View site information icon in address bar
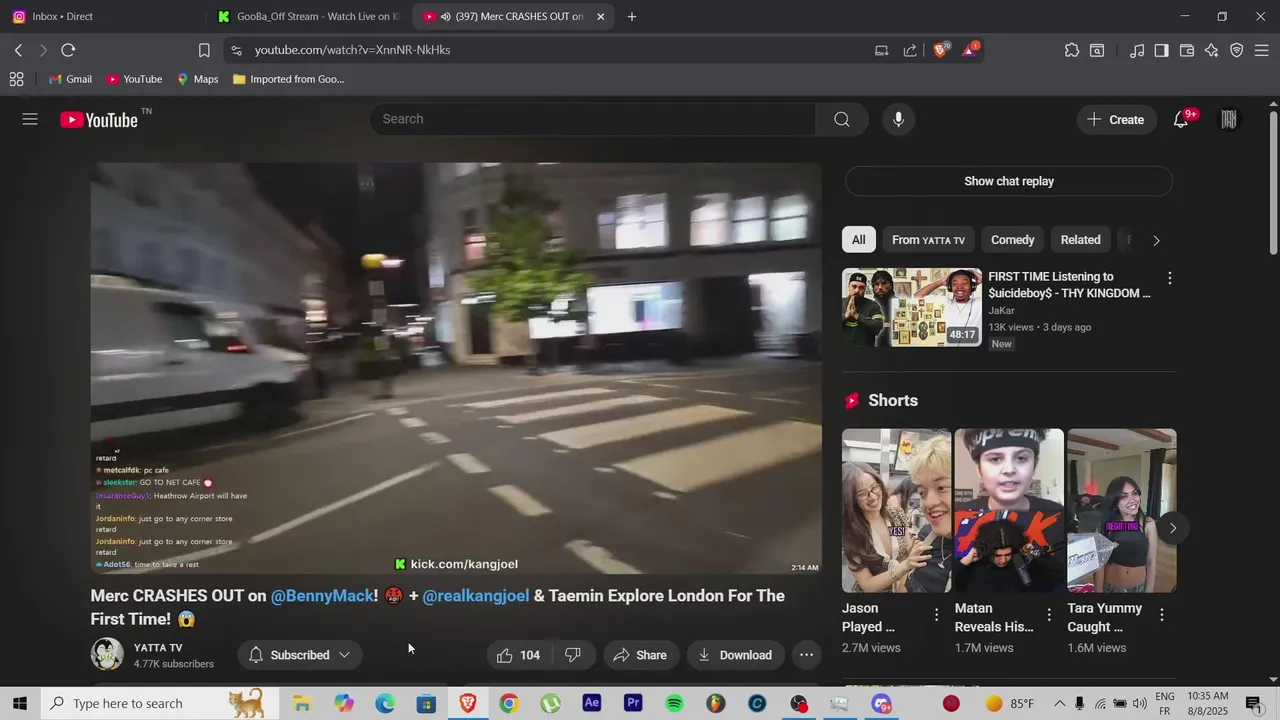This screenshot has width=1280, height=720. (x=235, y=50)
